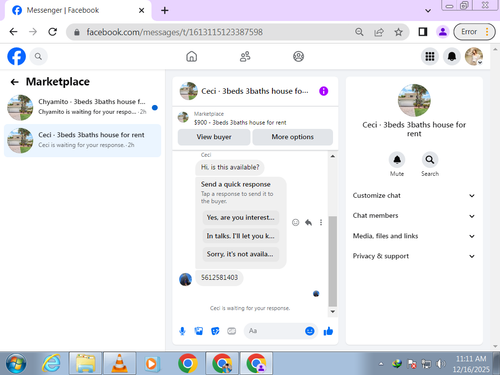Expand Chat members section

[x=413, y=216]
